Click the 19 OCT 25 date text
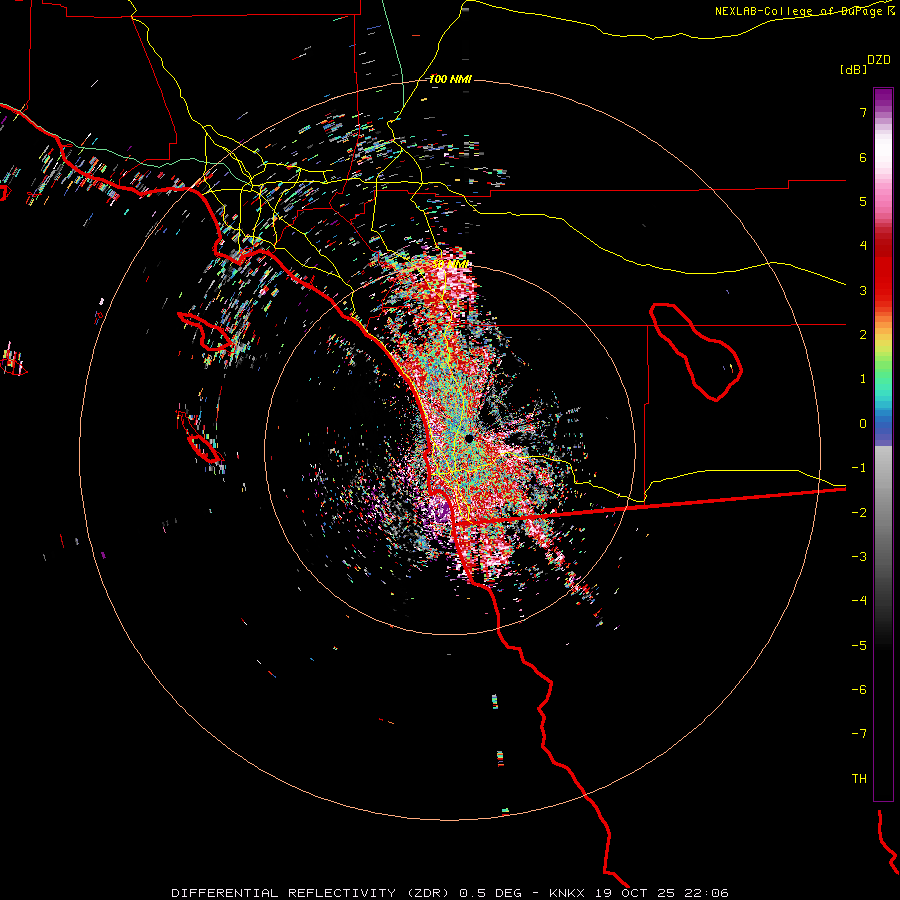The width and height of the screenshot is (900, 900). point(635,893)
